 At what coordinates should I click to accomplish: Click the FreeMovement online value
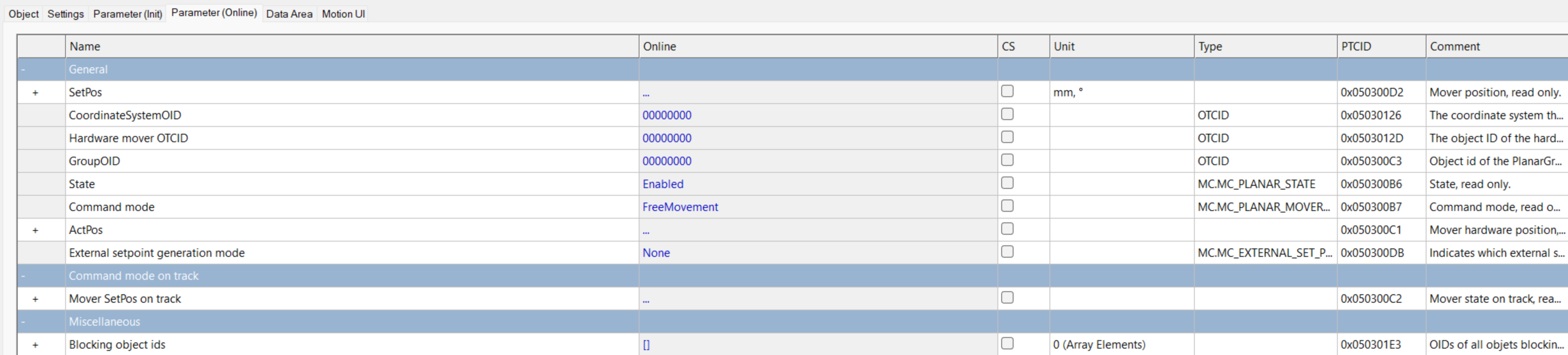(680, 207)
